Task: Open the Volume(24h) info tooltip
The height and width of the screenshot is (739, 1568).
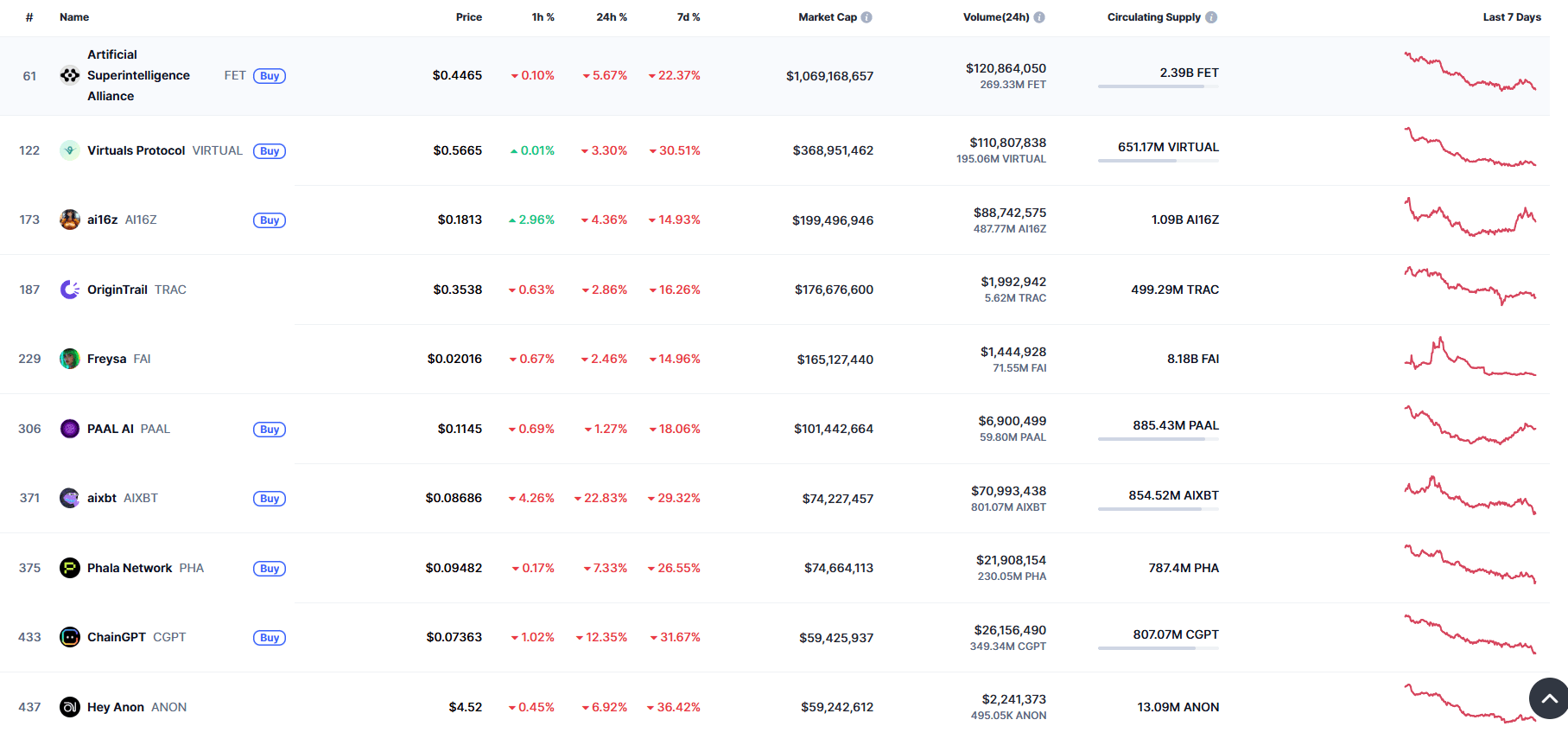Action: 1040,16
